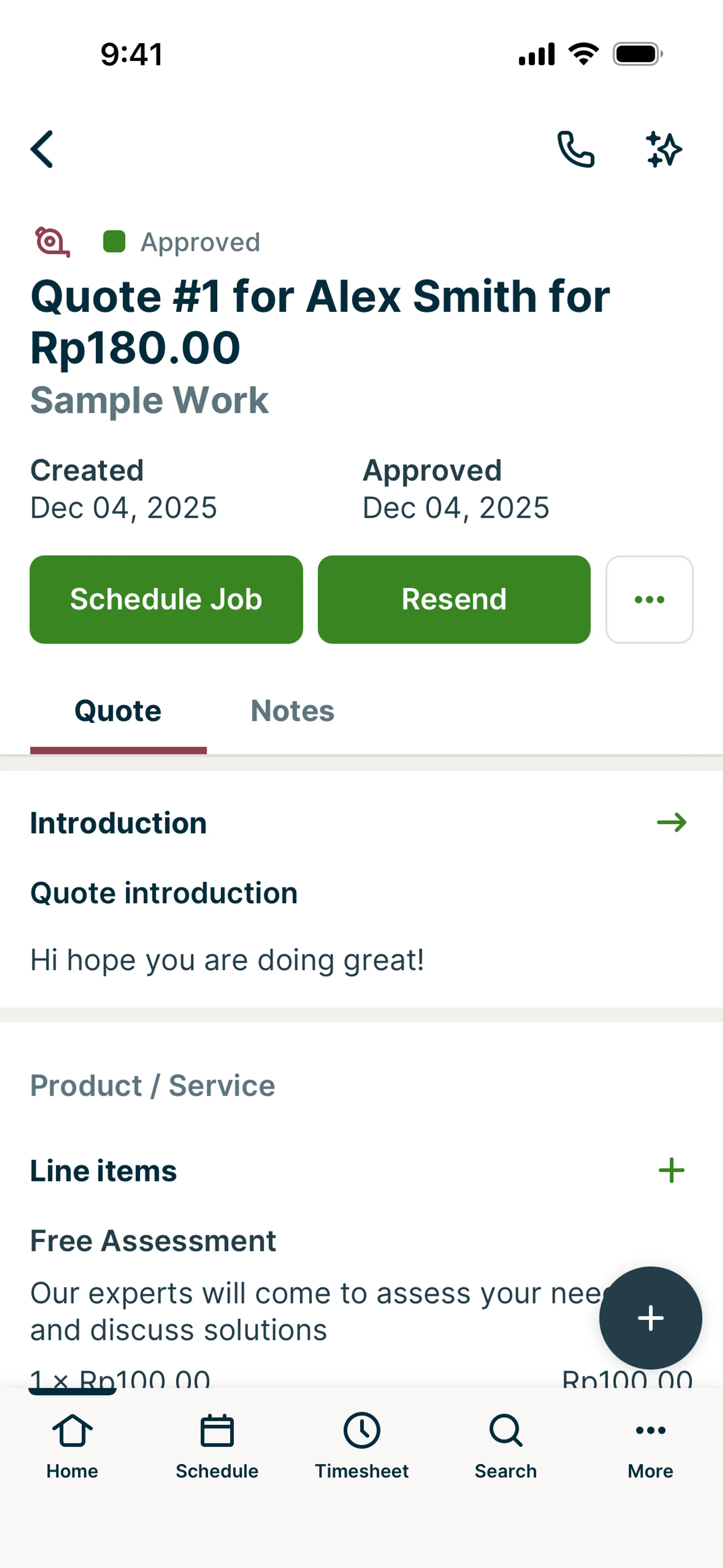This screenshot has width=723, height=1568.
Task: Tap the back chevron arrow
Action: click(x=42, y=149)
